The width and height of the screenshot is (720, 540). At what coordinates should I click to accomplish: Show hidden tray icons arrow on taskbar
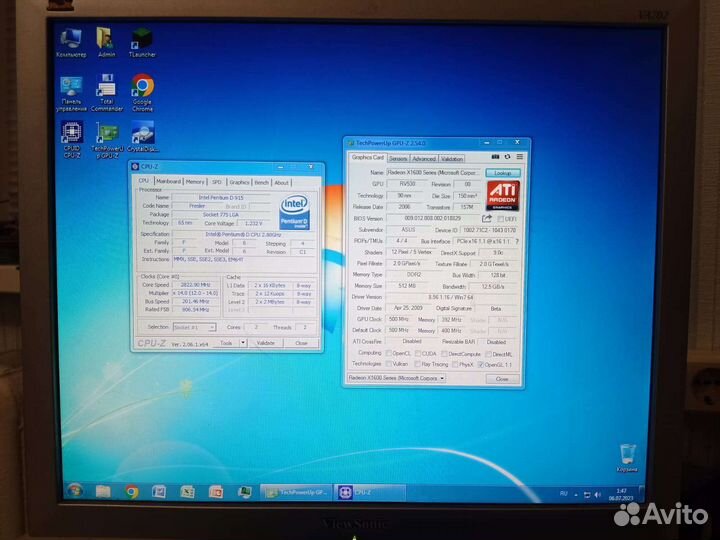coord(576,495)
